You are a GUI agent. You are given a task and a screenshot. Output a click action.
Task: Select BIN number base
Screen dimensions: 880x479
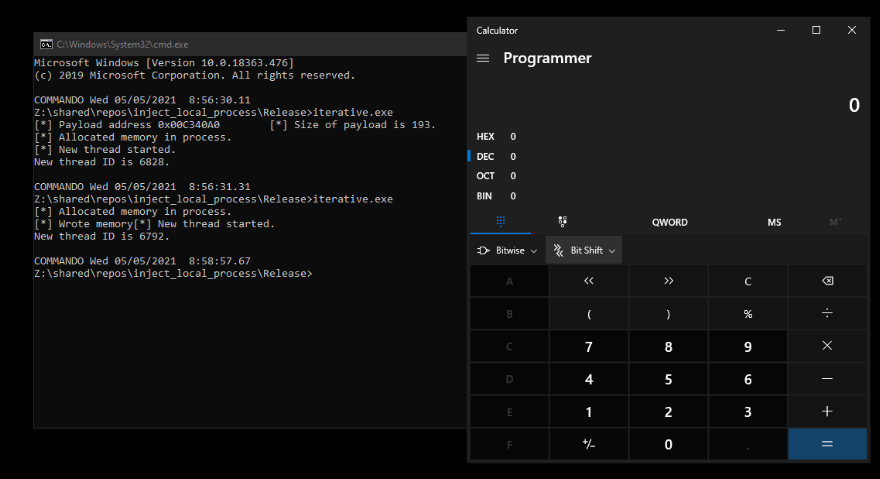pos(486,196)
